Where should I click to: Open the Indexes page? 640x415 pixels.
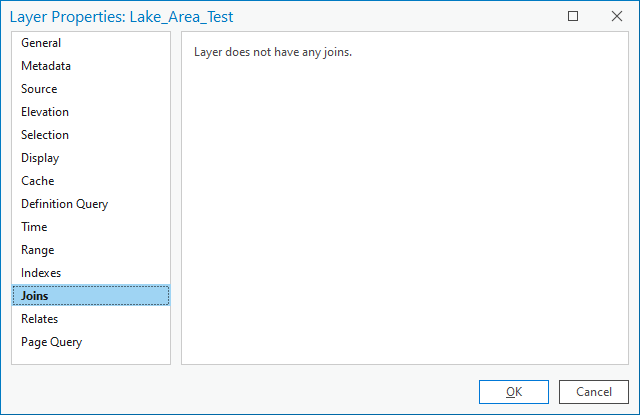(x=41, y=273)
